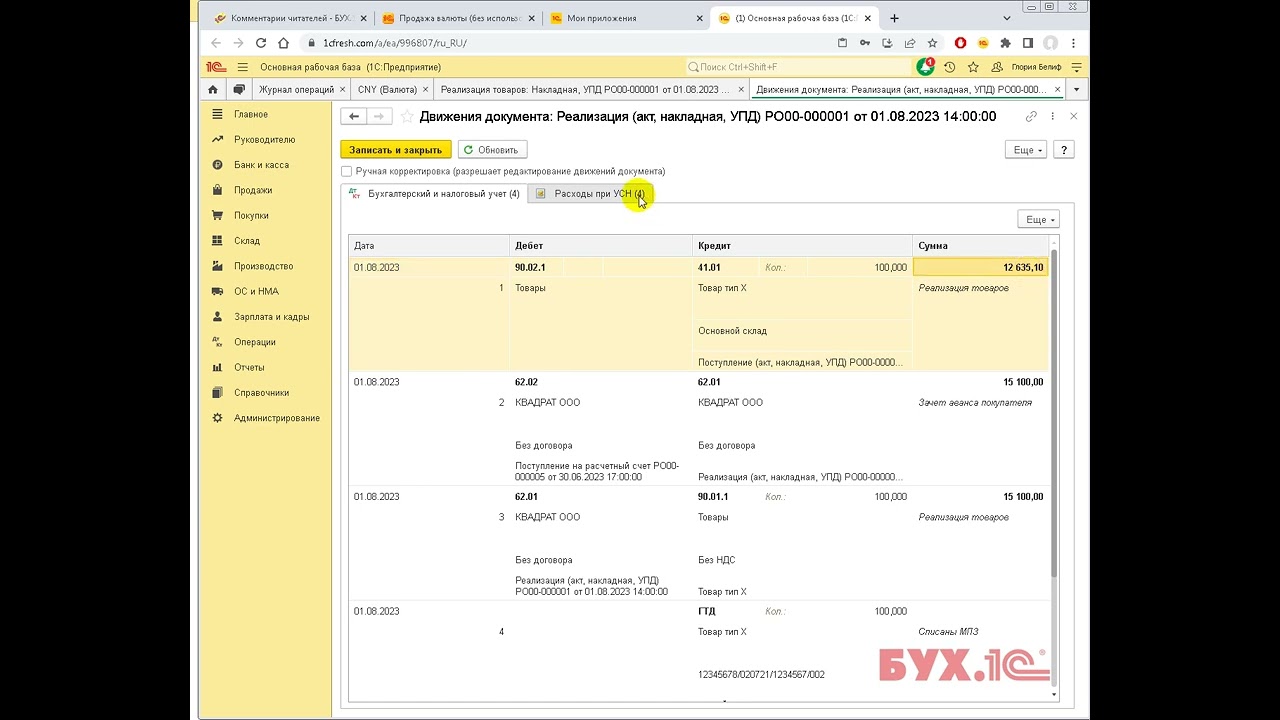The height and width of the screenshot is (720, 1280).
Task: Switch to Расходы при УСН (4) tab
Action: tap(589, 193)
